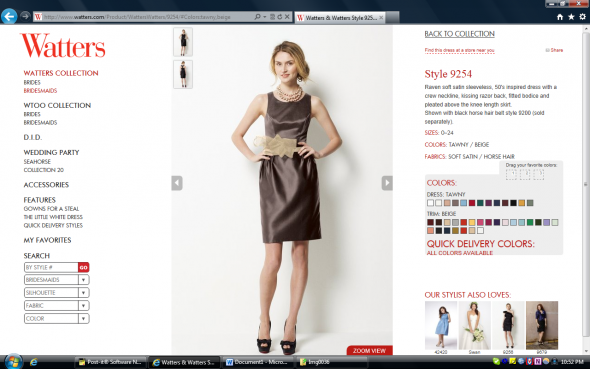
Task: Click favorite color slot 3
Action: (x=538, y=174)
